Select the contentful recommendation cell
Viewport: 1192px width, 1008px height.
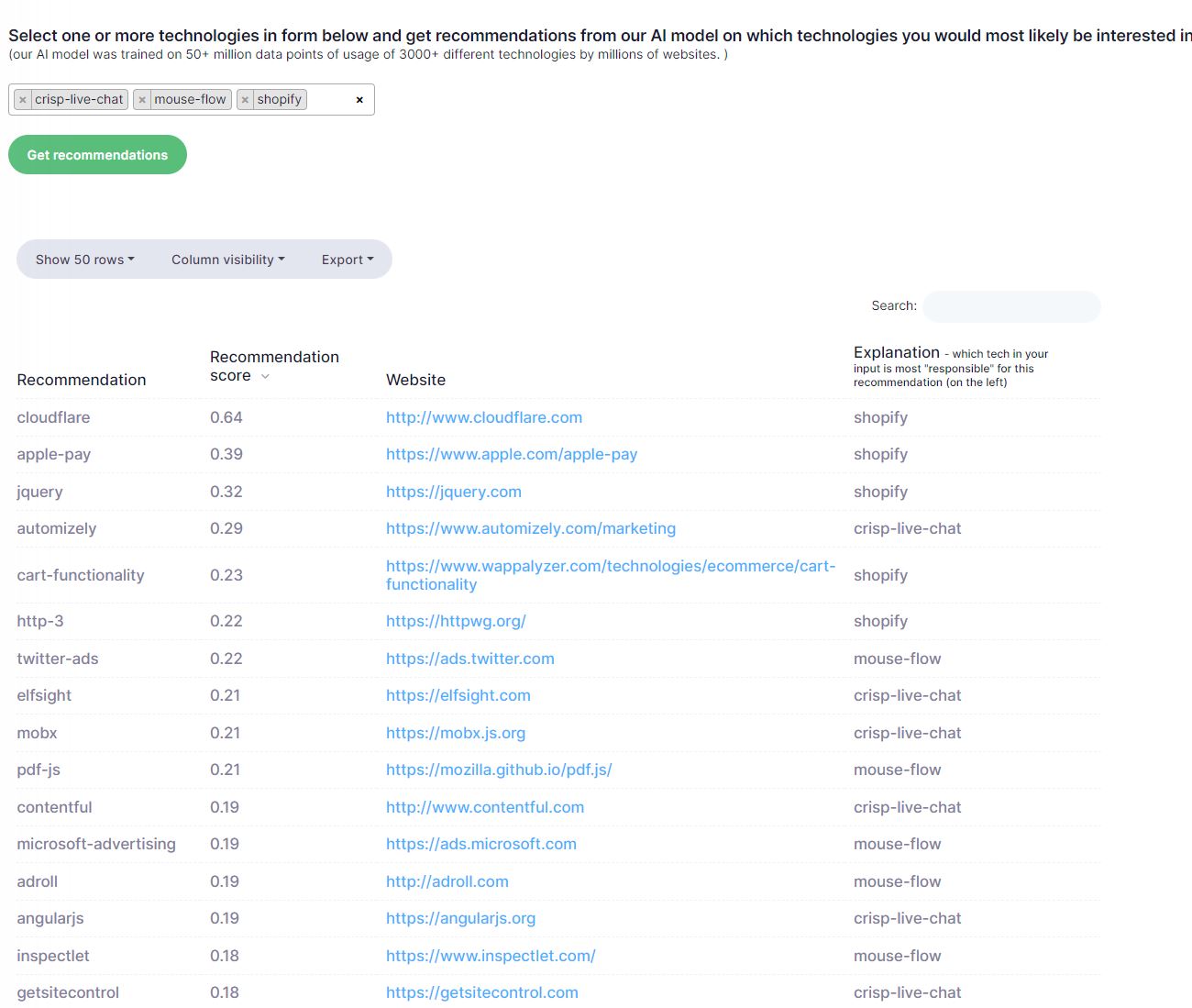click(54, 807)
